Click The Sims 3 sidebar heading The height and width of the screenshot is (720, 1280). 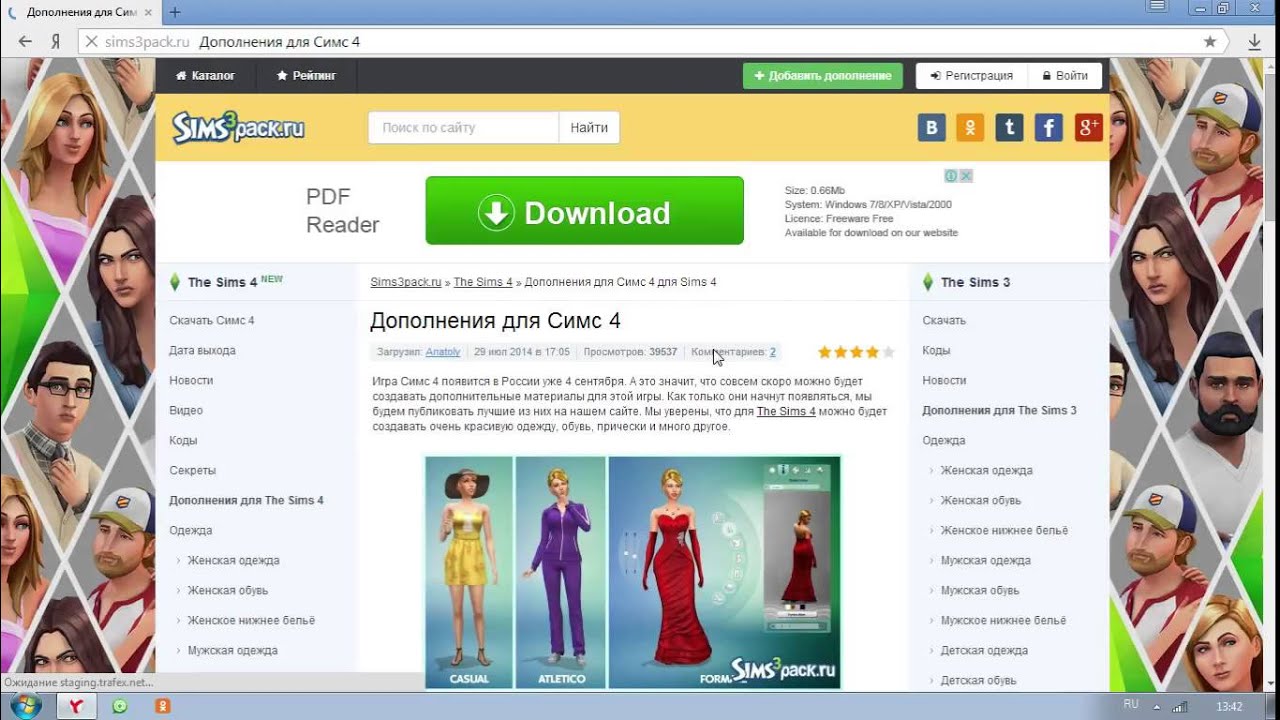pos(975,282)
